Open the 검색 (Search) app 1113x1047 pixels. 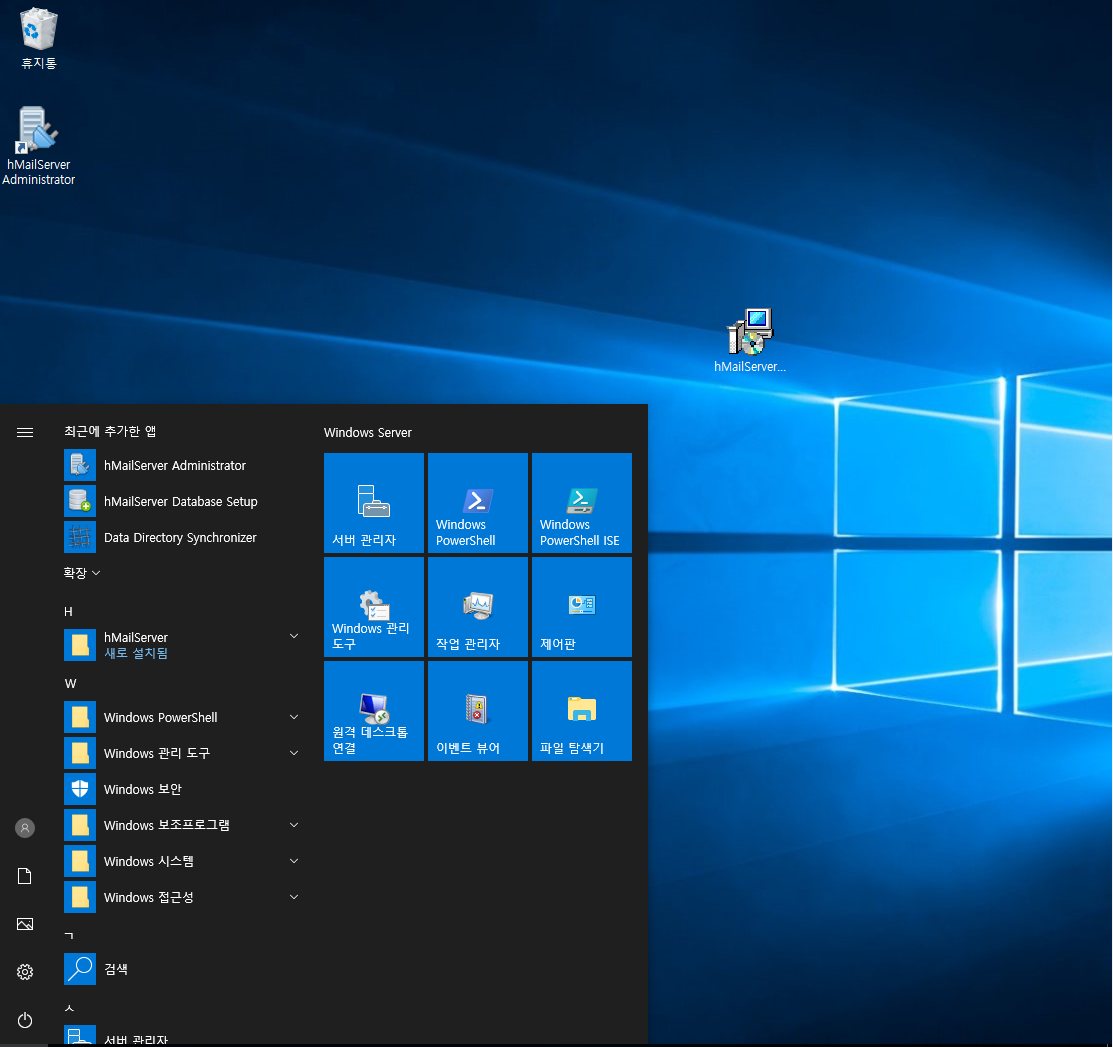point(182,969)
